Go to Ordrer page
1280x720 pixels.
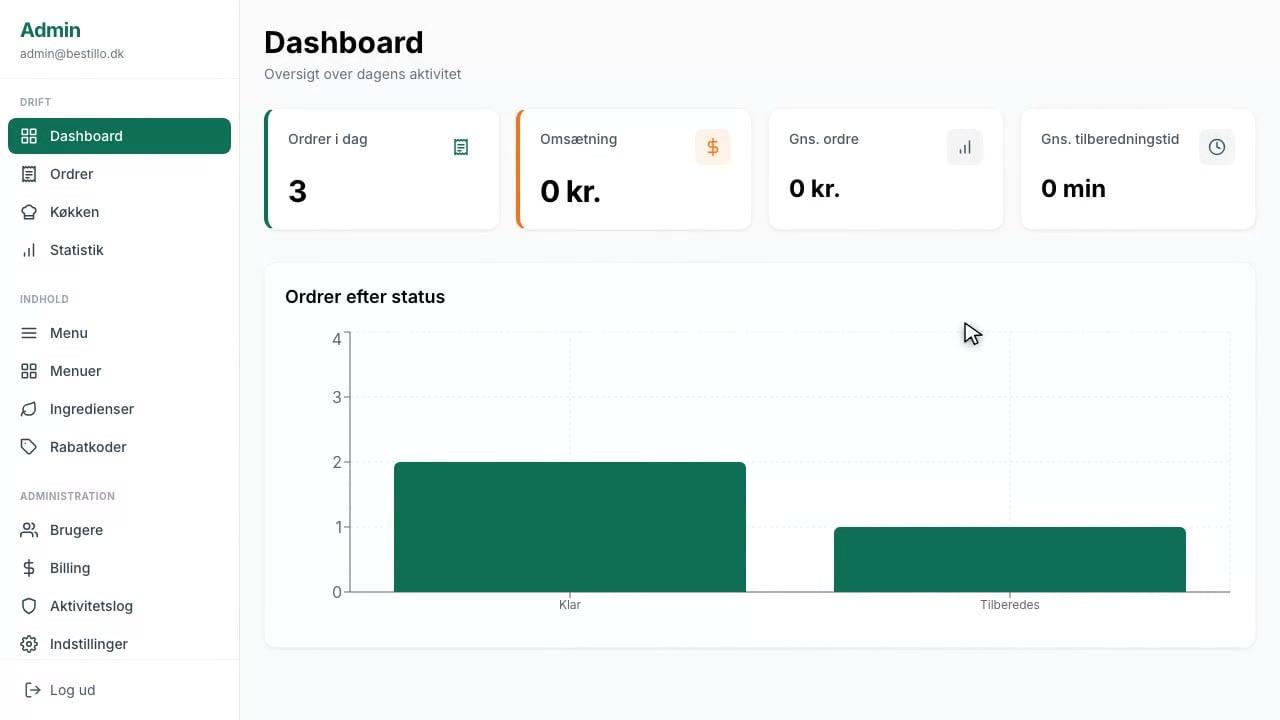click(x=119, y=174)
